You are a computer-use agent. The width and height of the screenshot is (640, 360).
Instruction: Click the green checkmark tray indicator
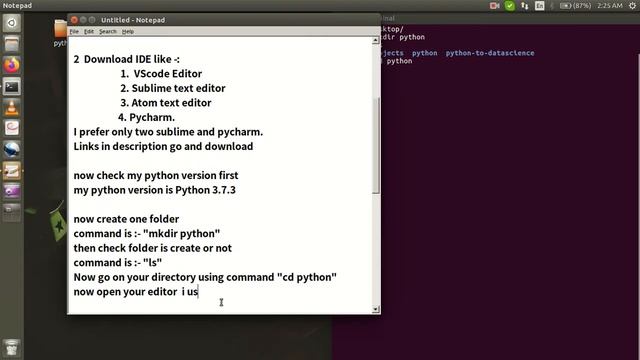point(509,6)
